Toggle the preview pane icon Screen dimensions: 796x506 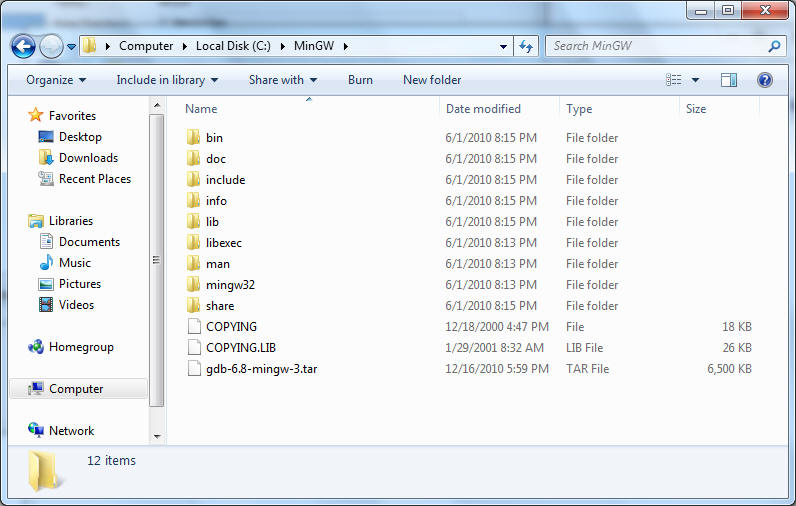(729, 80)
